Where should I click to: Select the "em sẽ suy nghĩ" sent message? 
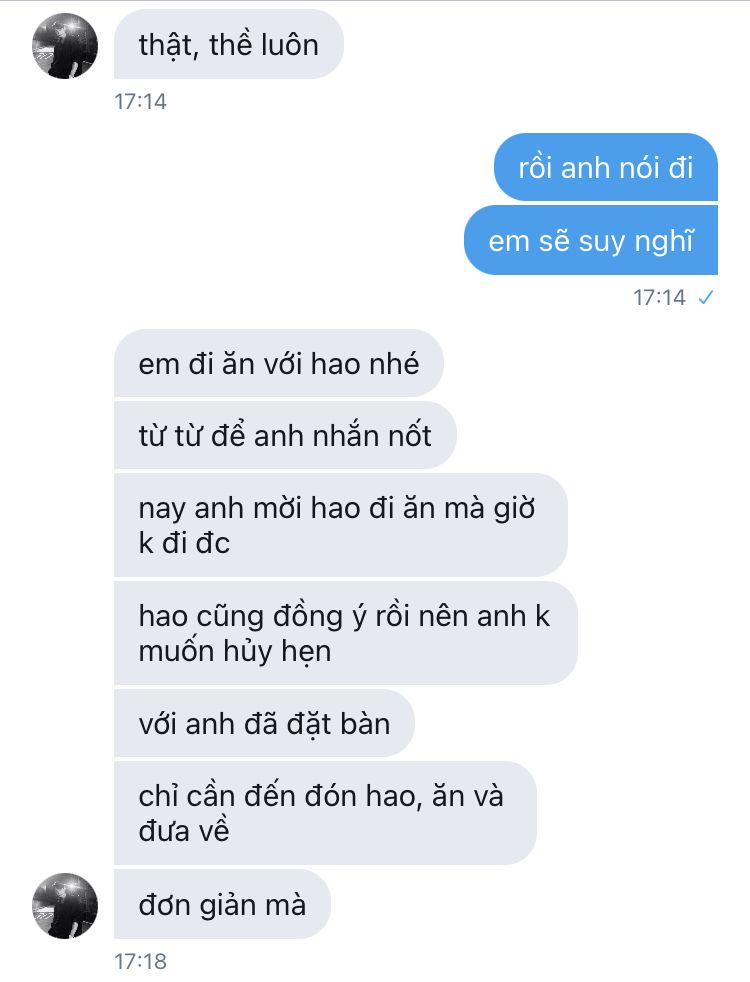tap(591, 240)
